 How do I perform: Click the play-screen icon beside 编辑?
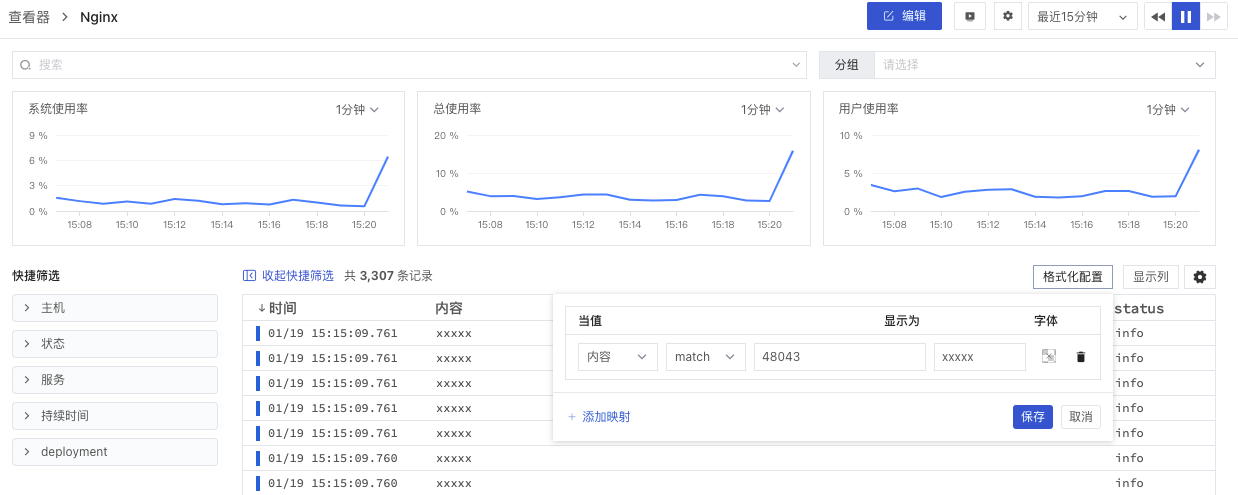point(970,16)
